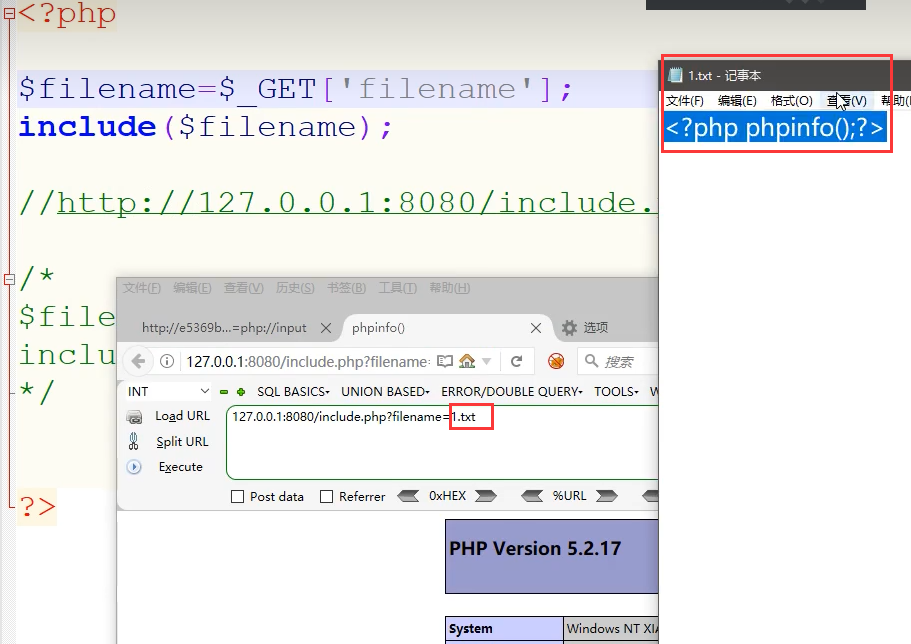Enable the Post data checkbox
This screenshot has height=644, width=911.
click(237, 496)
